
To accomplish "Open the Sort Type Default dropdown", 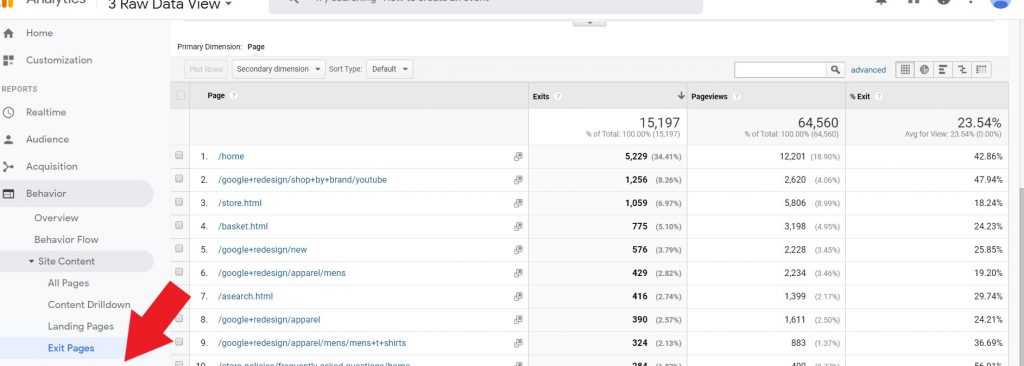I will (389, 69).
